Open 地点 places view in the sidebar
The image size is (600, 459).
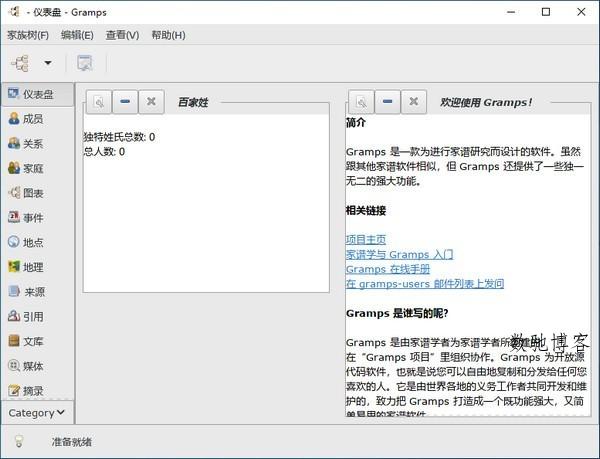[37, 243]
